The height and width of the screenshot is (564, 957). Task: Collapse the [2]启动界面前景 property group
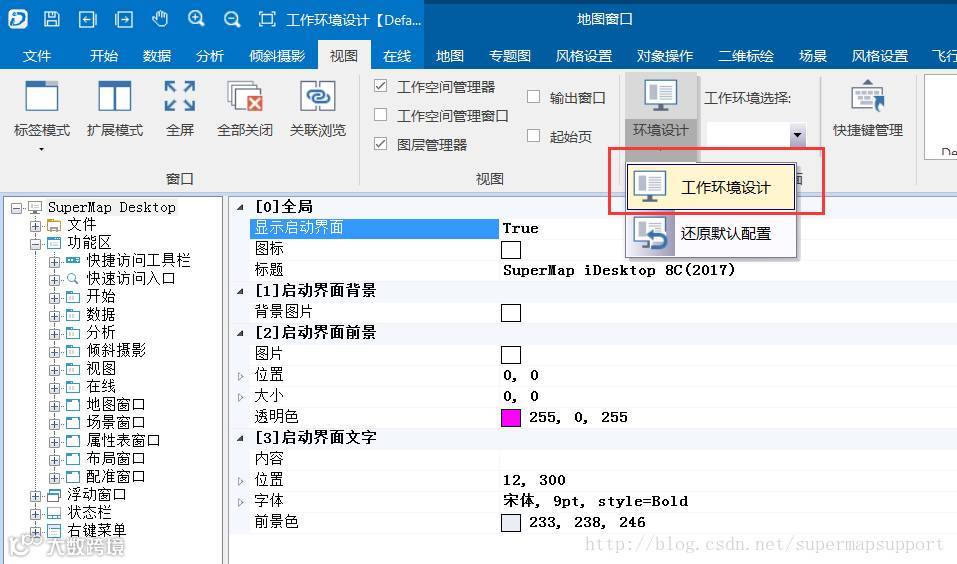(x=240, y=333)
